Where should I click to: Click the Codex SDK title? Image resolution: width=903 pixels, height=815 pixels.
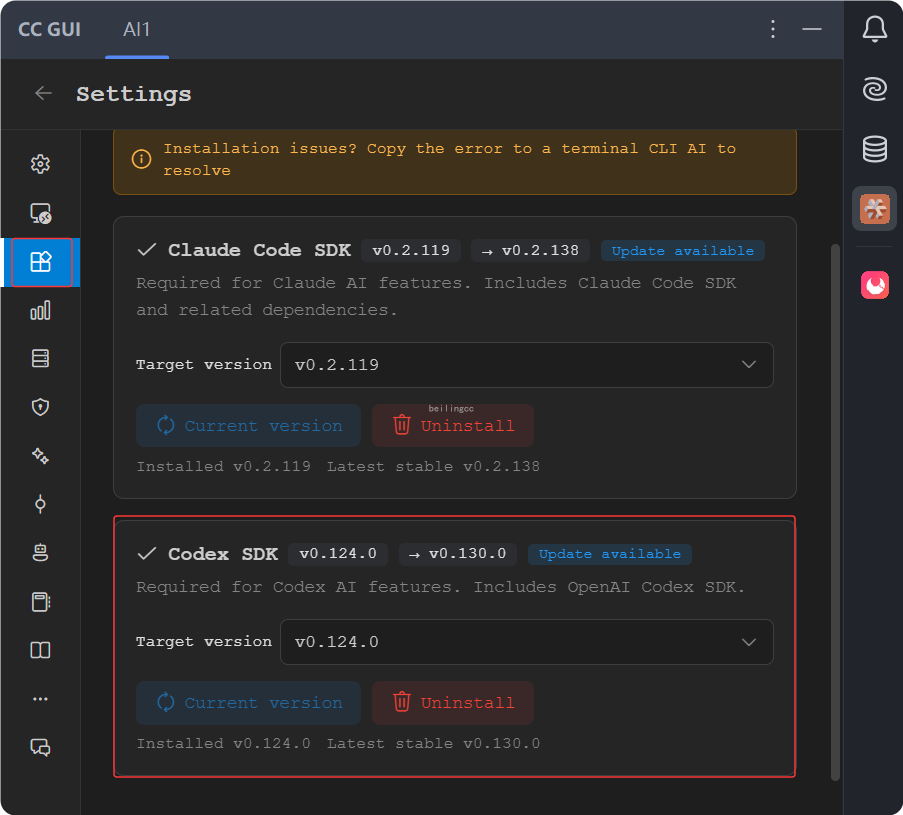click(x=223, y=554)
